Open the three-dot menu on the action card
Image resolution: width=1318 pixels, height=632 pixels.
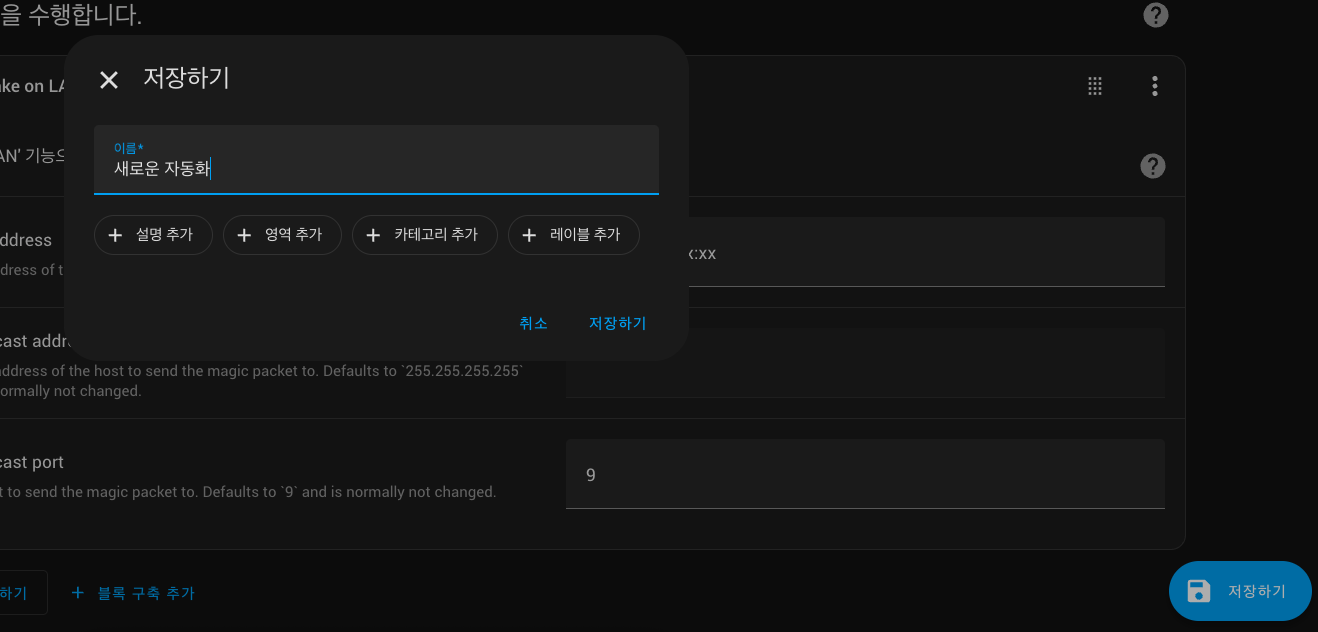click(x=1154, y=86)
